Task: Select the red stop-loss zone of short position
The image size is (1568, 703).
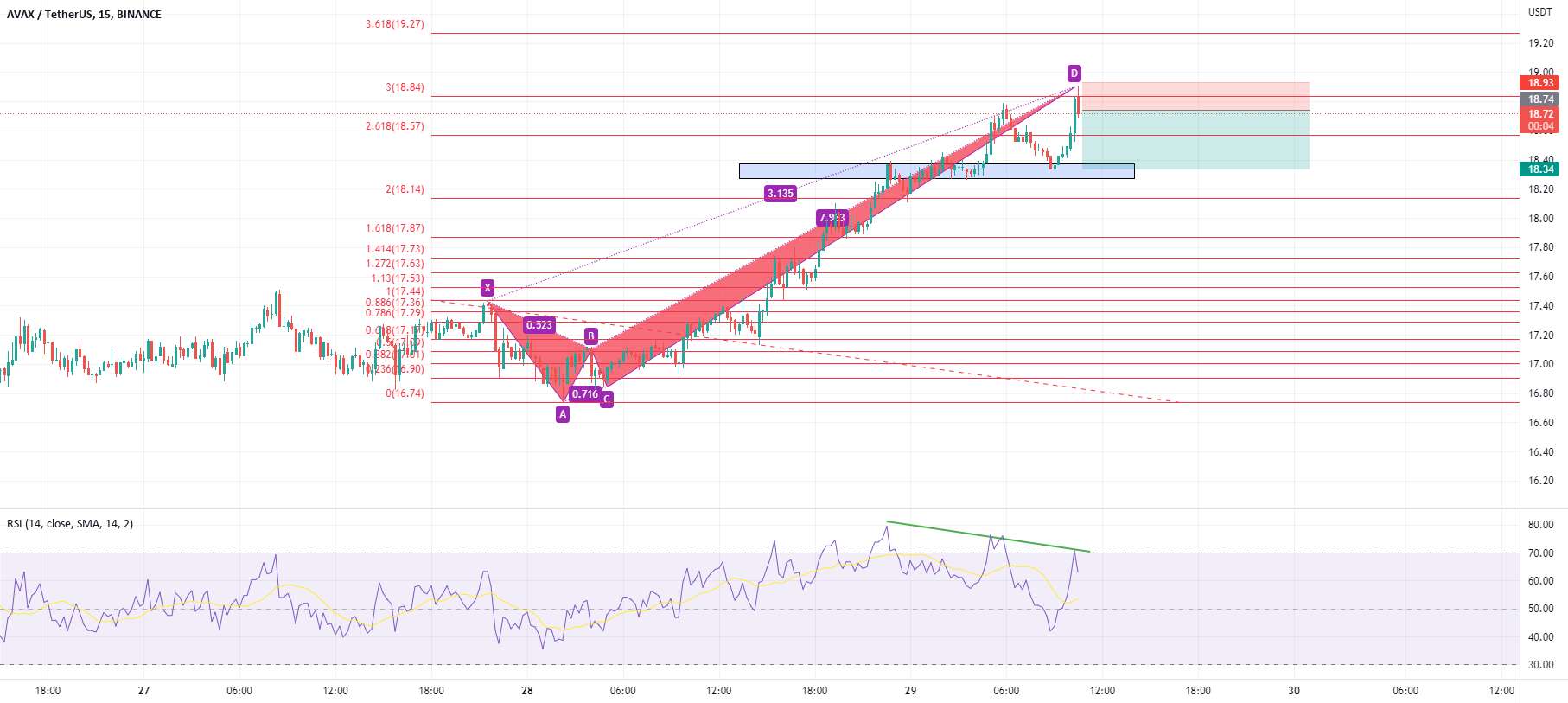Action: tap(1195, 96)
